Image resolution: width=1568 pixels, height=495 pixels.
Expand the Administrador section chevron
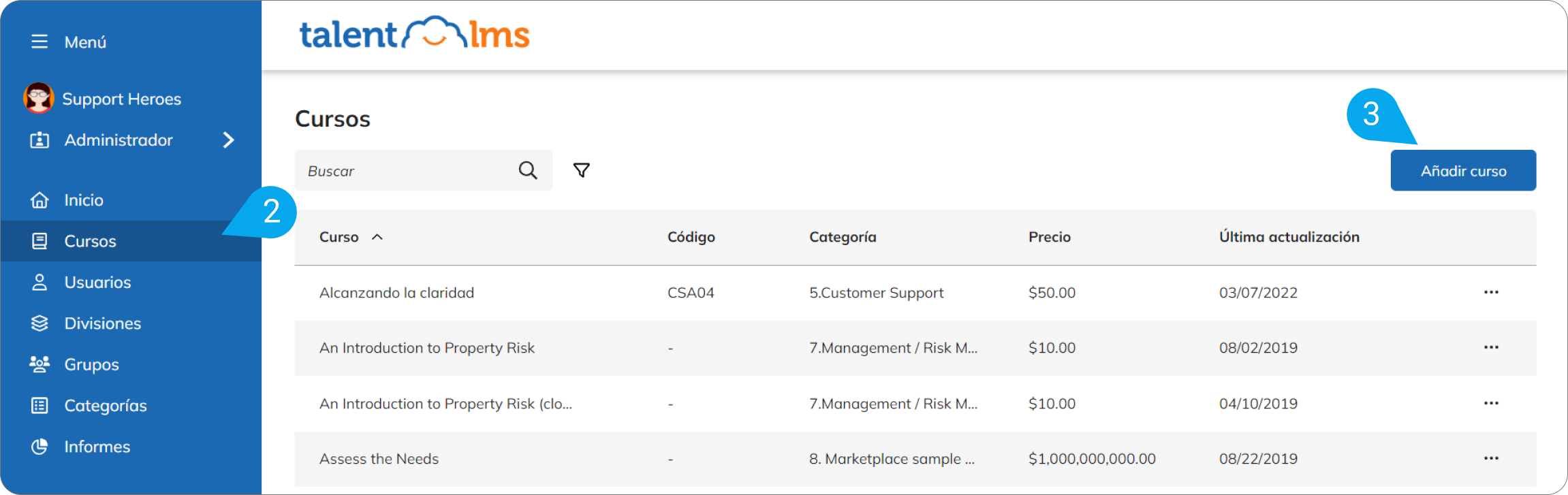coord(230,140)
